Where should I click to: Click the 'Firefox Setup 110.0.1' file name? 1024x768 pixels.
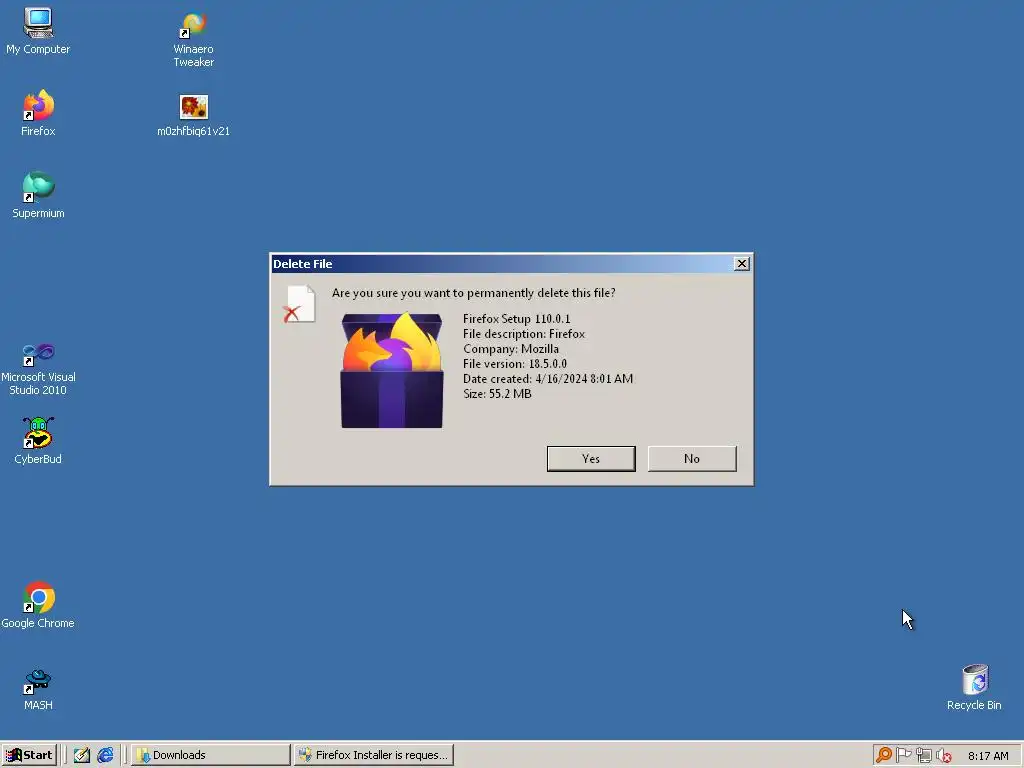pos(517,319)
